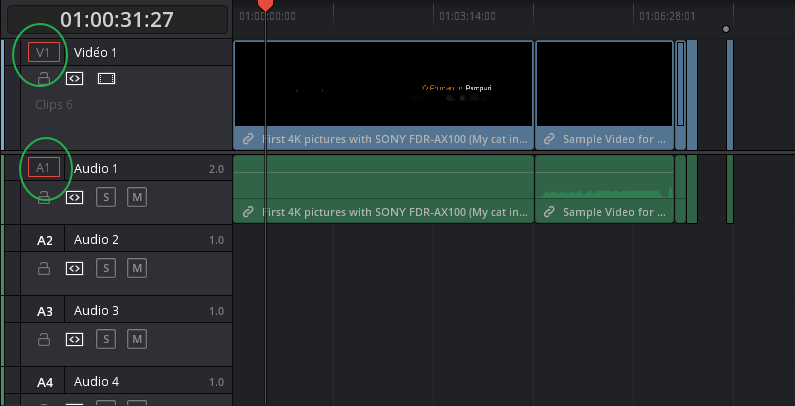Screen dimensions: 795x406
Task: Click the Clips 6 label
Action: pyautogui.click(x=54, y=105)
